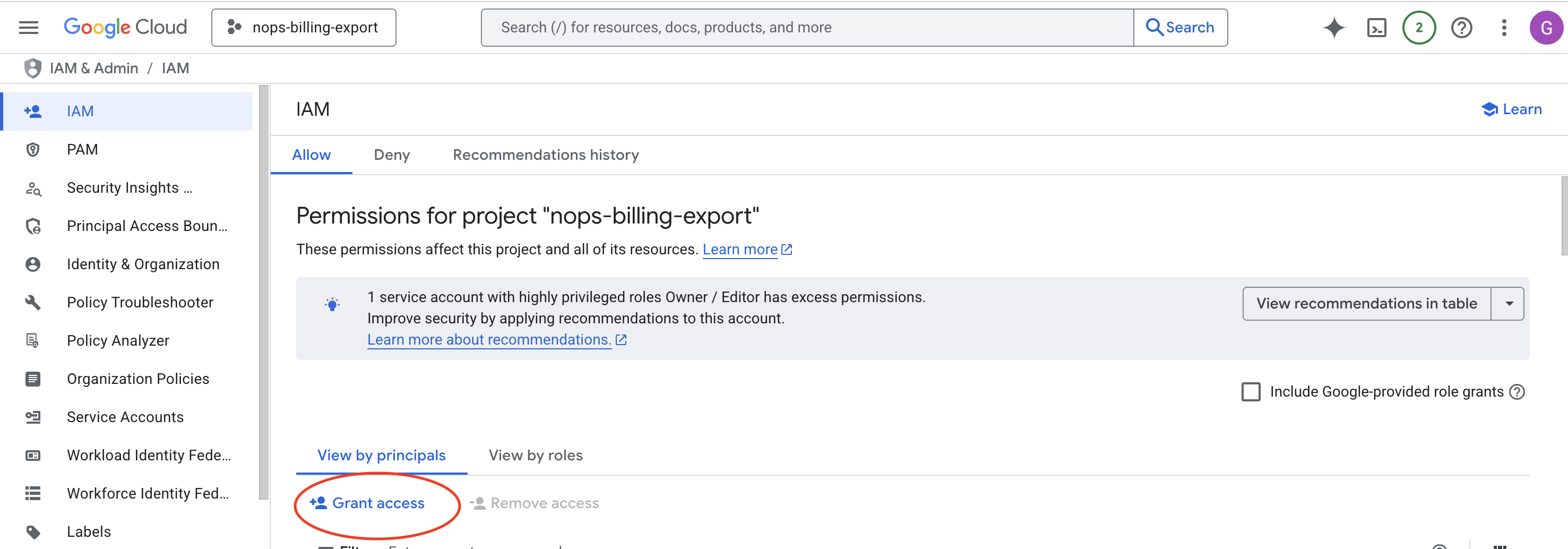This screenshot has width=1568, height=549.
Task: Open the Google account avatar
Action: (x=1547, y=27)
